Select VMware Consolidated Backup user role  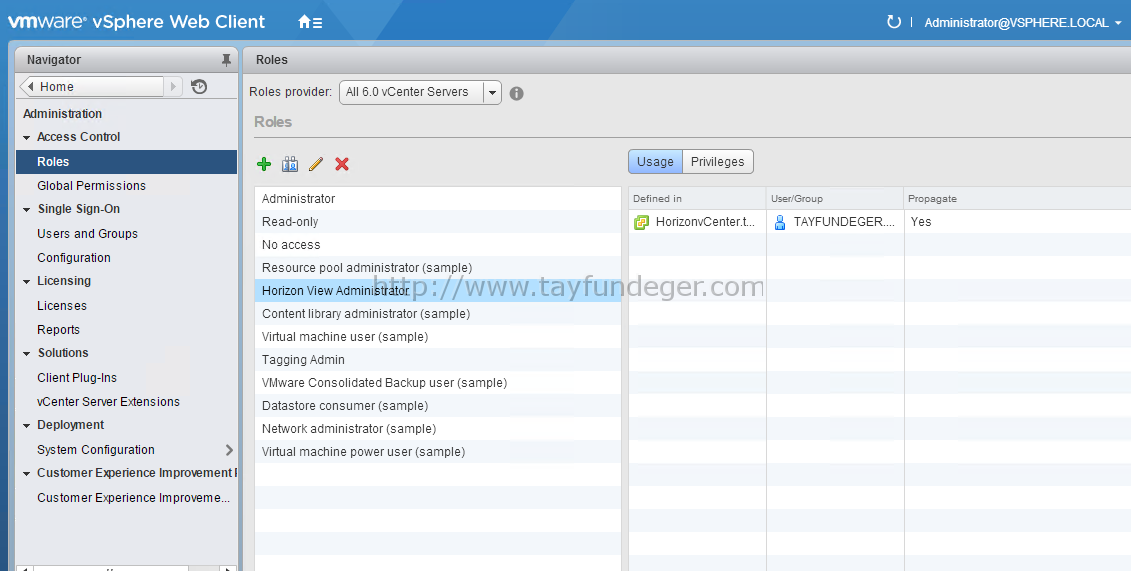point(438,383)
